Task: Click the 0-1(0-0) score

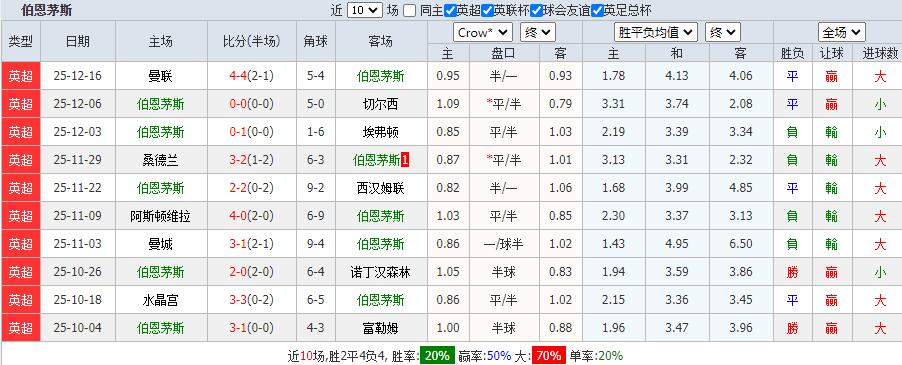Action: click(x=251, y=132)
